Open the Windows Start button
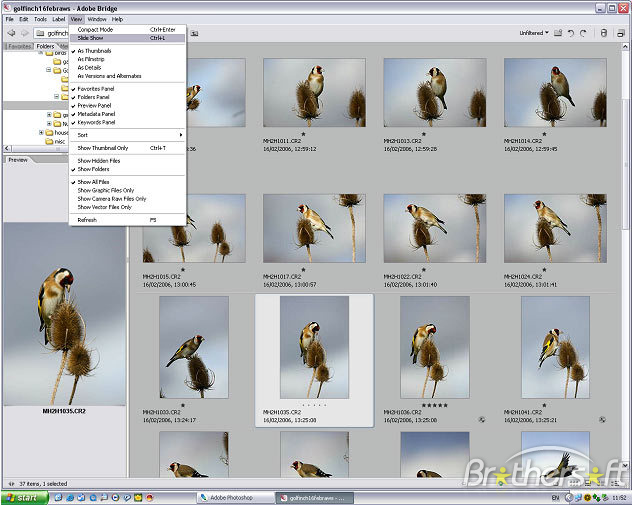This screenshot has height=505, width=632. click(24, 498)
